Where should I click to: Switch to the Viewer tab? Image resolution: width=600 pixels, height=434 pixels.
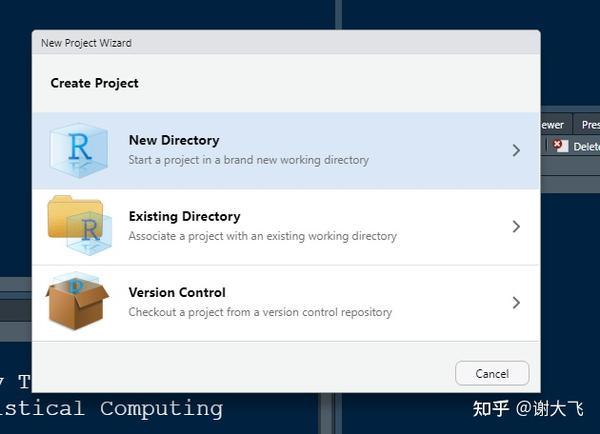pyautogui.click(x=553, y=125)
